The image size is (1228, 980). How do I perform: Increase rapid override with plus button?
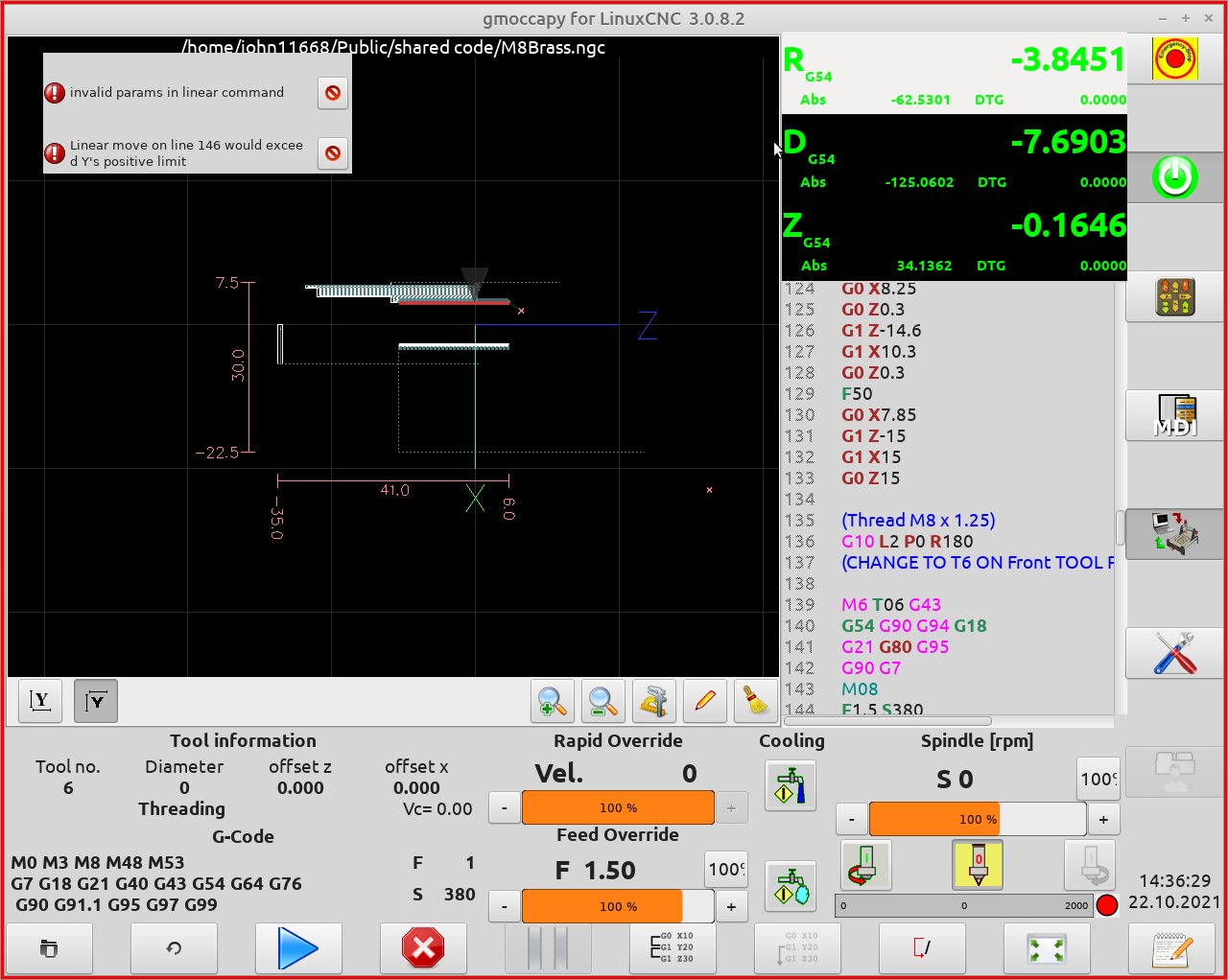[731, 807]
